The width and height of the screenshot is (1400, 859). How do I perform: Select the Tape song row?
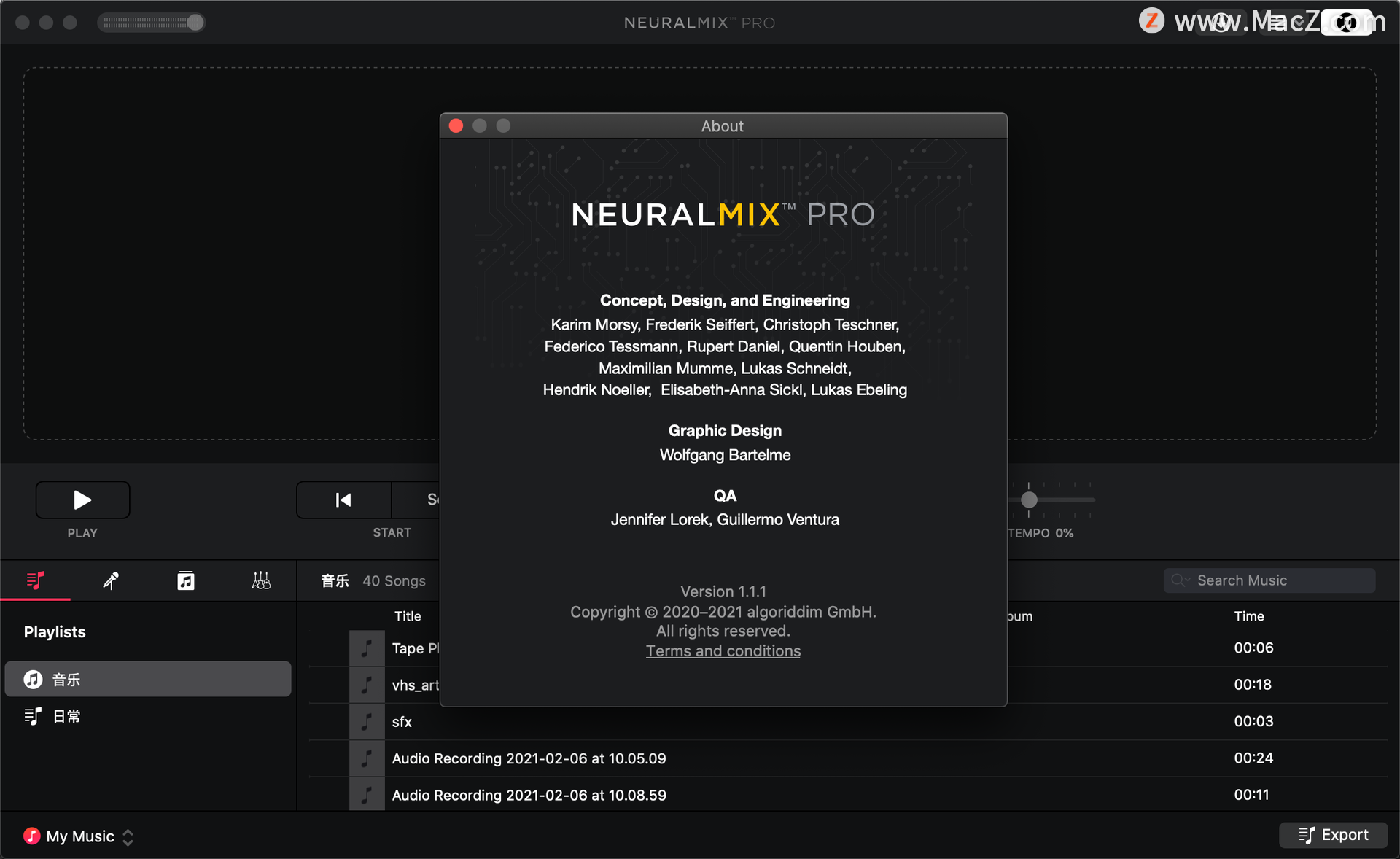pos(848,648)
